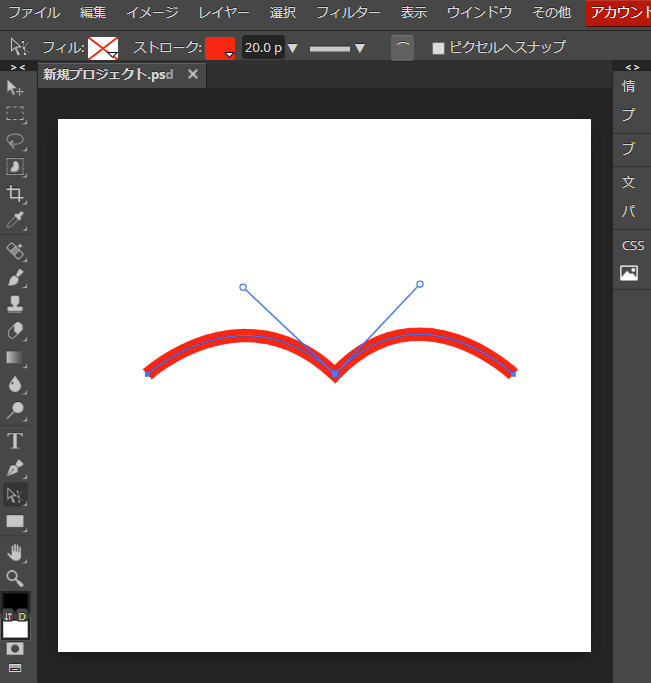
Task: Select the Dodge tool
Action: click(15, 411)
